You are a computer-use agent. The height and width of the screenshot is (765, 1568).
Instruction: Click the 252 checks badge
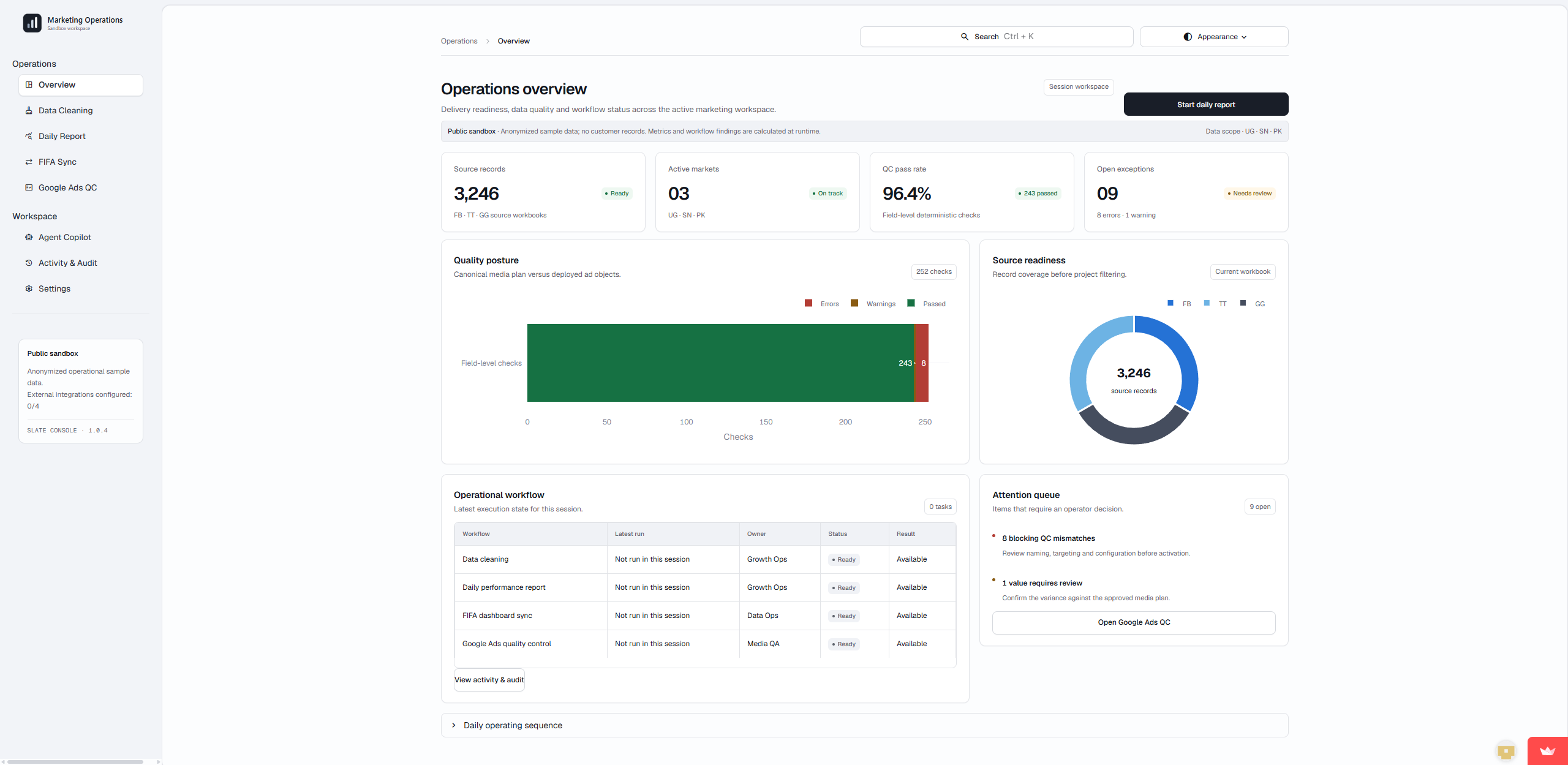pyautogui.click(x=933, y=272)
